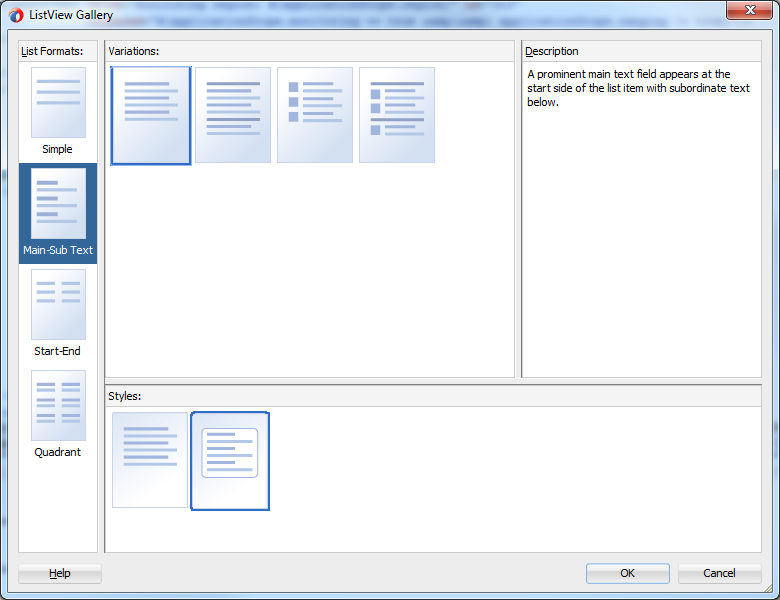
Task: Choose the inset card style thumbnail
Action: 230,461
